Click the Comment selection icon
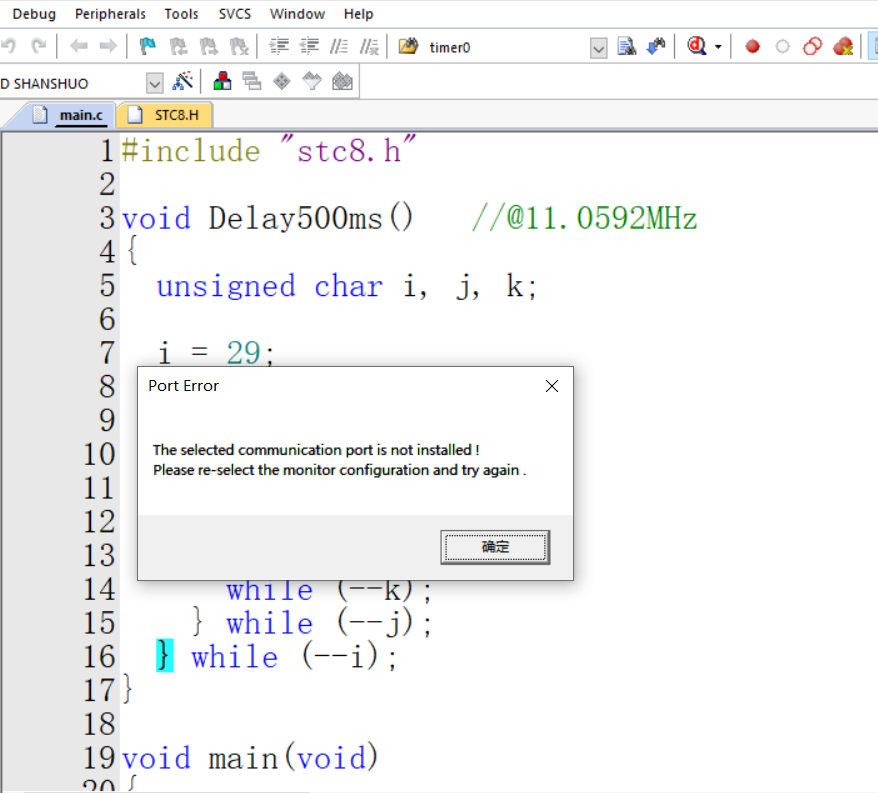The height and width of the screenshot is (793, 878). click(x=340, y=47)
